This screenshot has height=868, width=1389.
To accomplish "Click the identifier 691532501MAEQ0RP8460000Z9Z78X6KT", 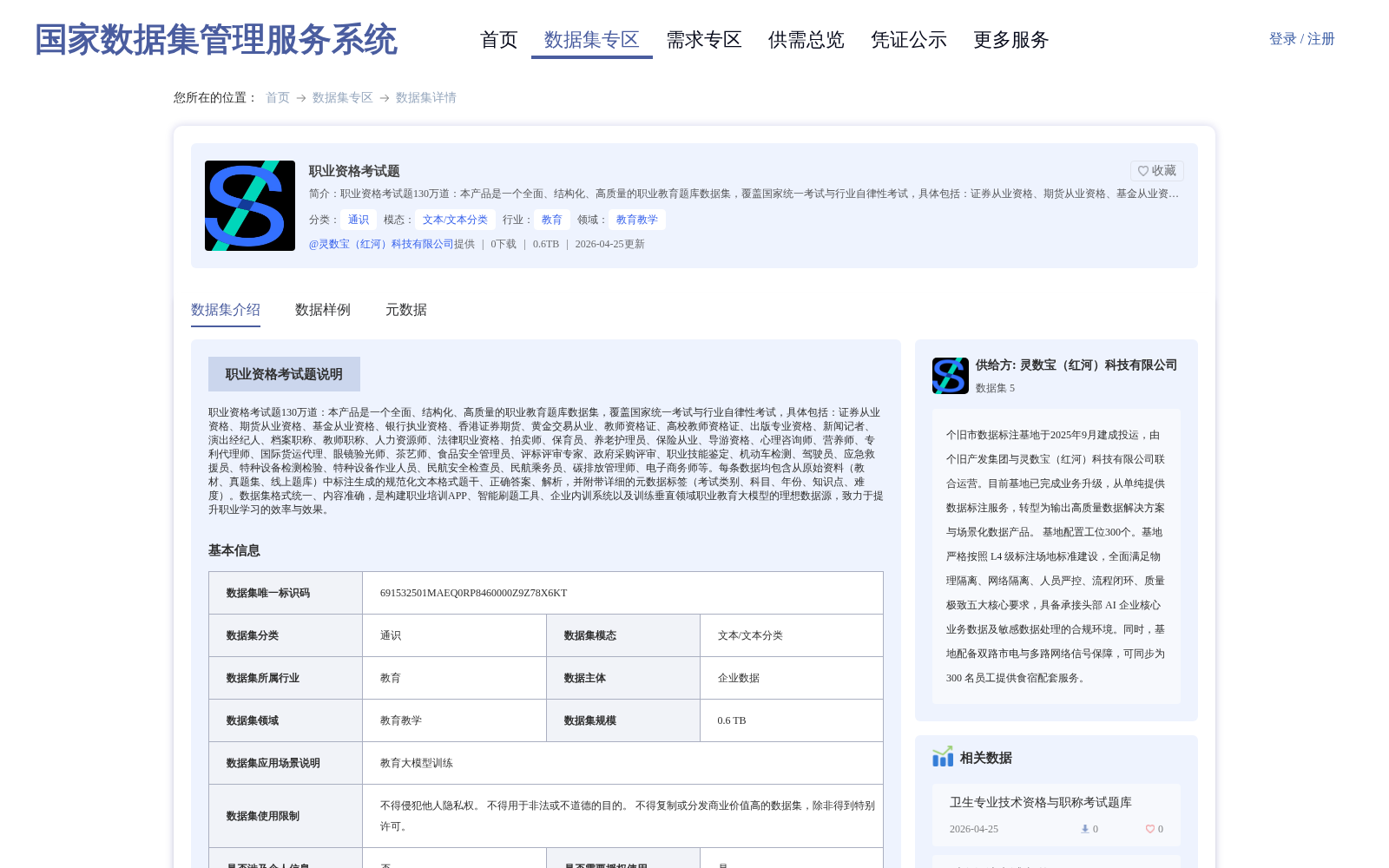I will coord(474,593).
